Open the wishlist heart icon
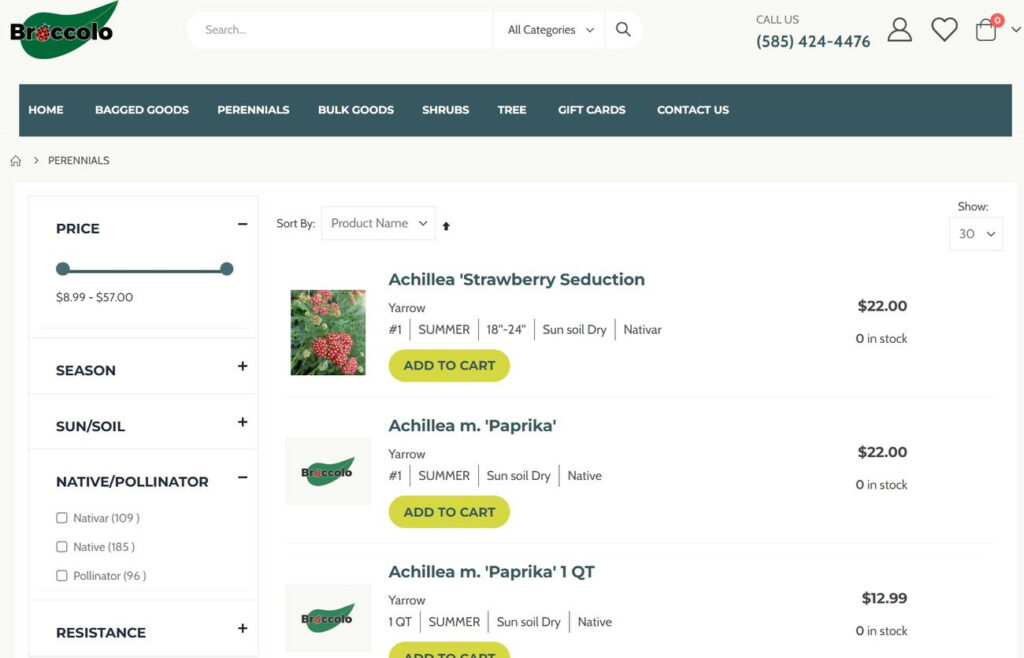Image resolution: width=1024 pixels, height=658 pixels. 944,30
